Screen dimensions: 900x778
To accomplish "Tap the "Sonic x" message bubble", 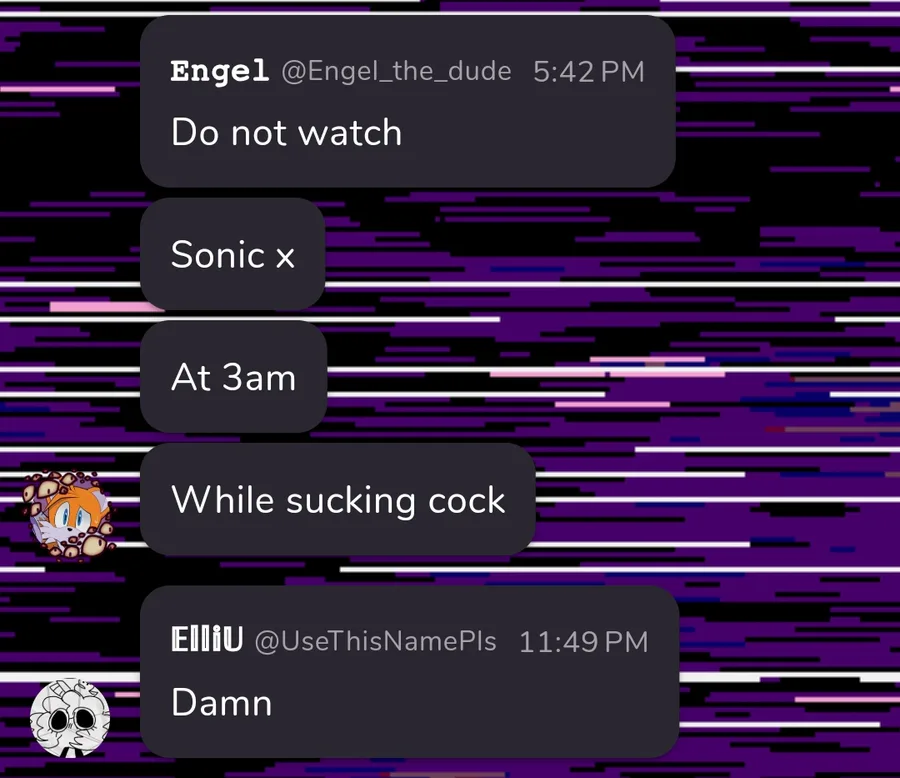I will [x=233, y=254].
